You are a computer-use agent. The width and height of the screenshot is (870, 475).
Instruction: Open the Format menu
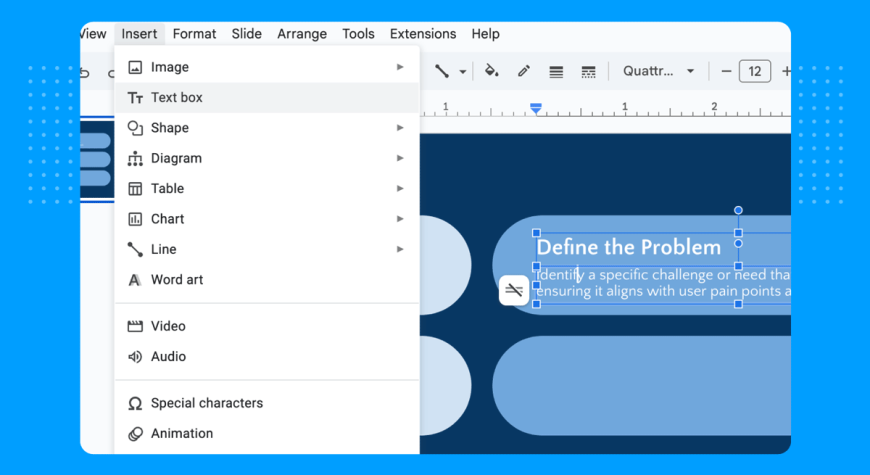(194, 34)
